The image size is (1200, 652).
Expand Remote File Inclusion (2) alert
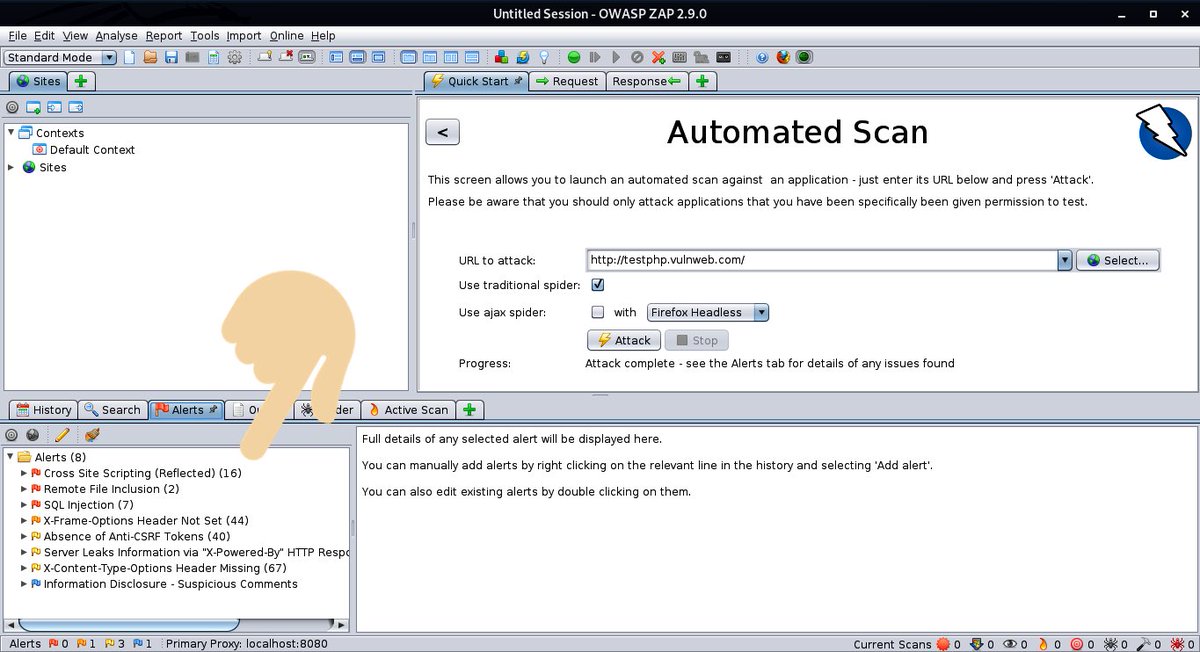click(x=24, y=489)
